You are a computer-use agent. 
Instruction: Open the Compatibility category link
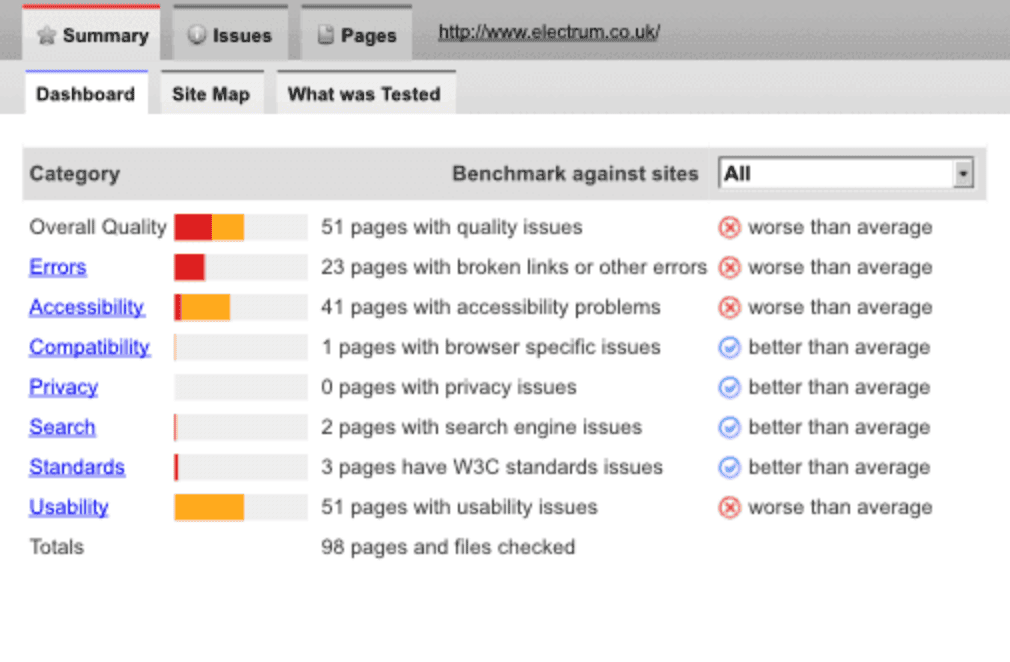[x=89, y=348]
